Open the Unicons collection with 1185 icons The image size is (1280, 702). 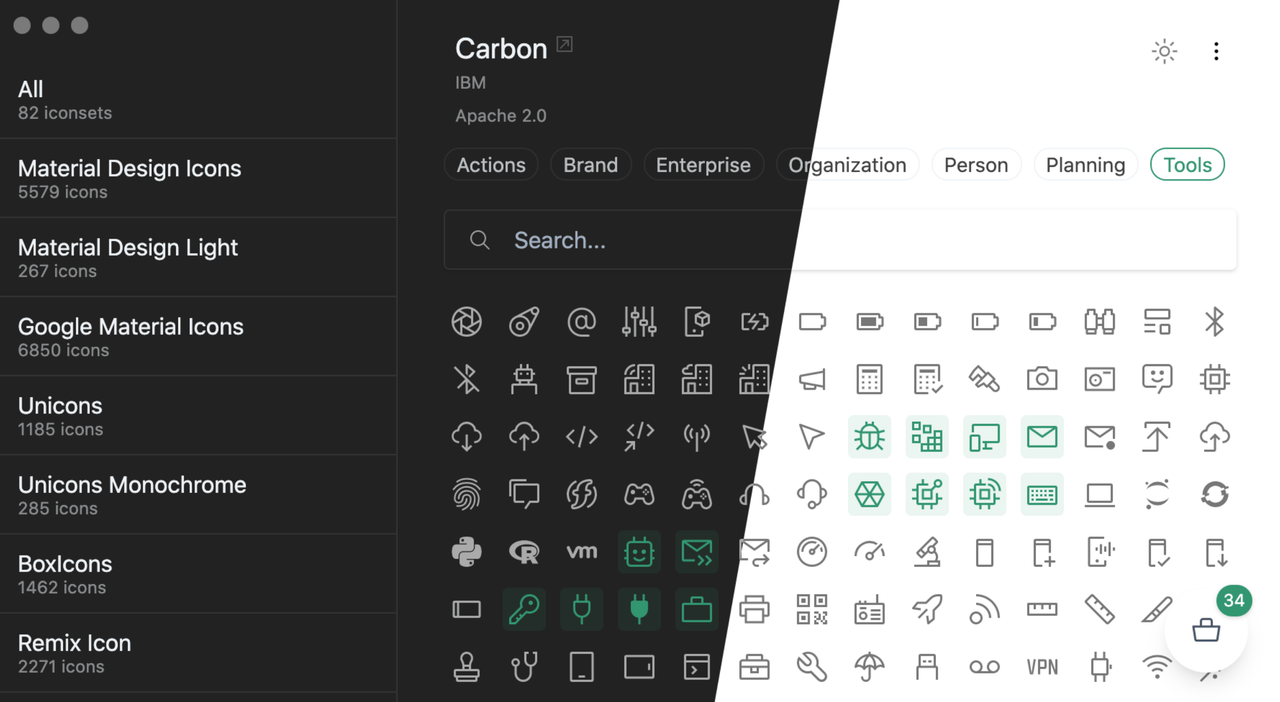point(198,415)
